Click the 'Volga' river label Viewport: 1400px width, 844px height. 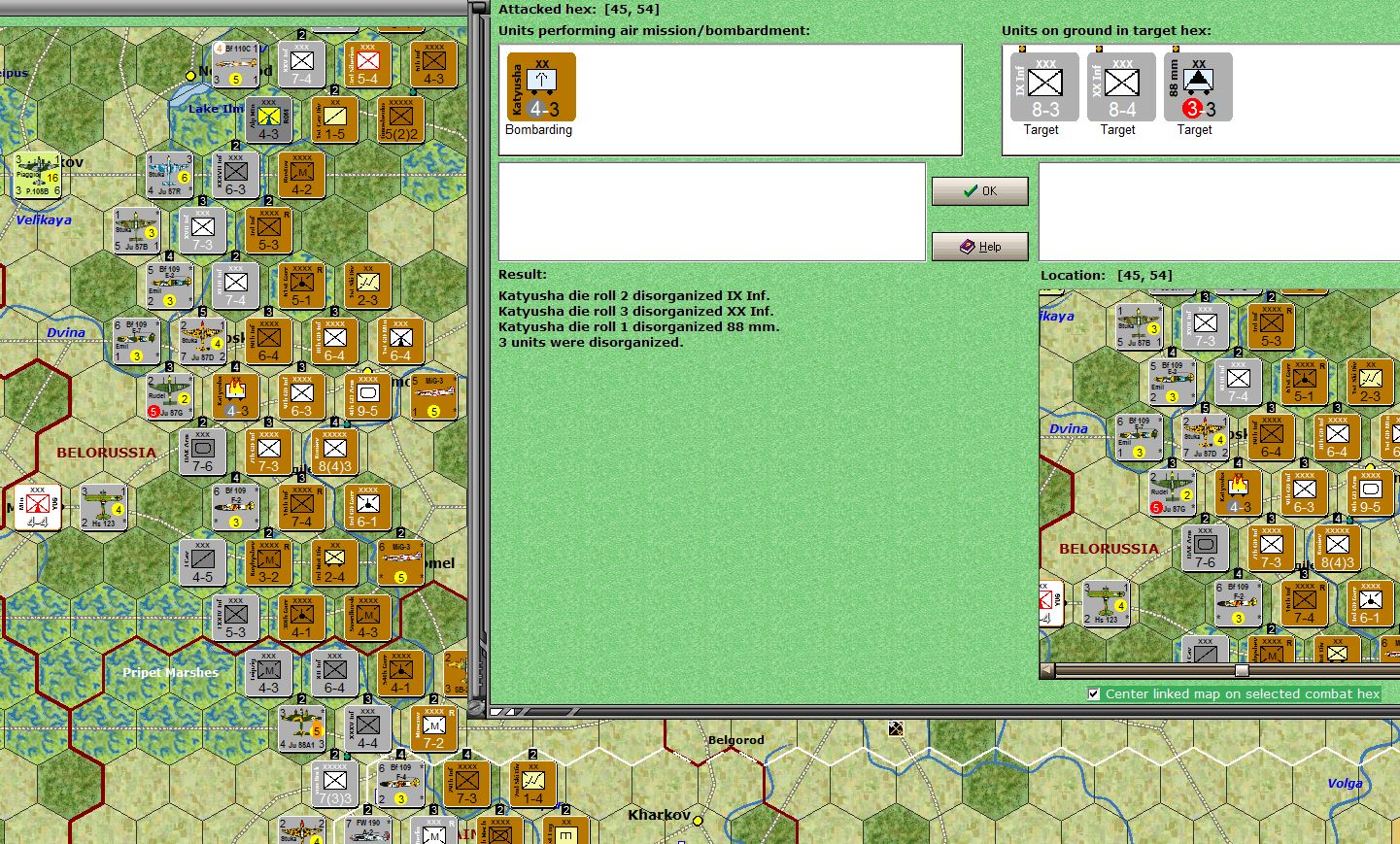(1345, 784)
